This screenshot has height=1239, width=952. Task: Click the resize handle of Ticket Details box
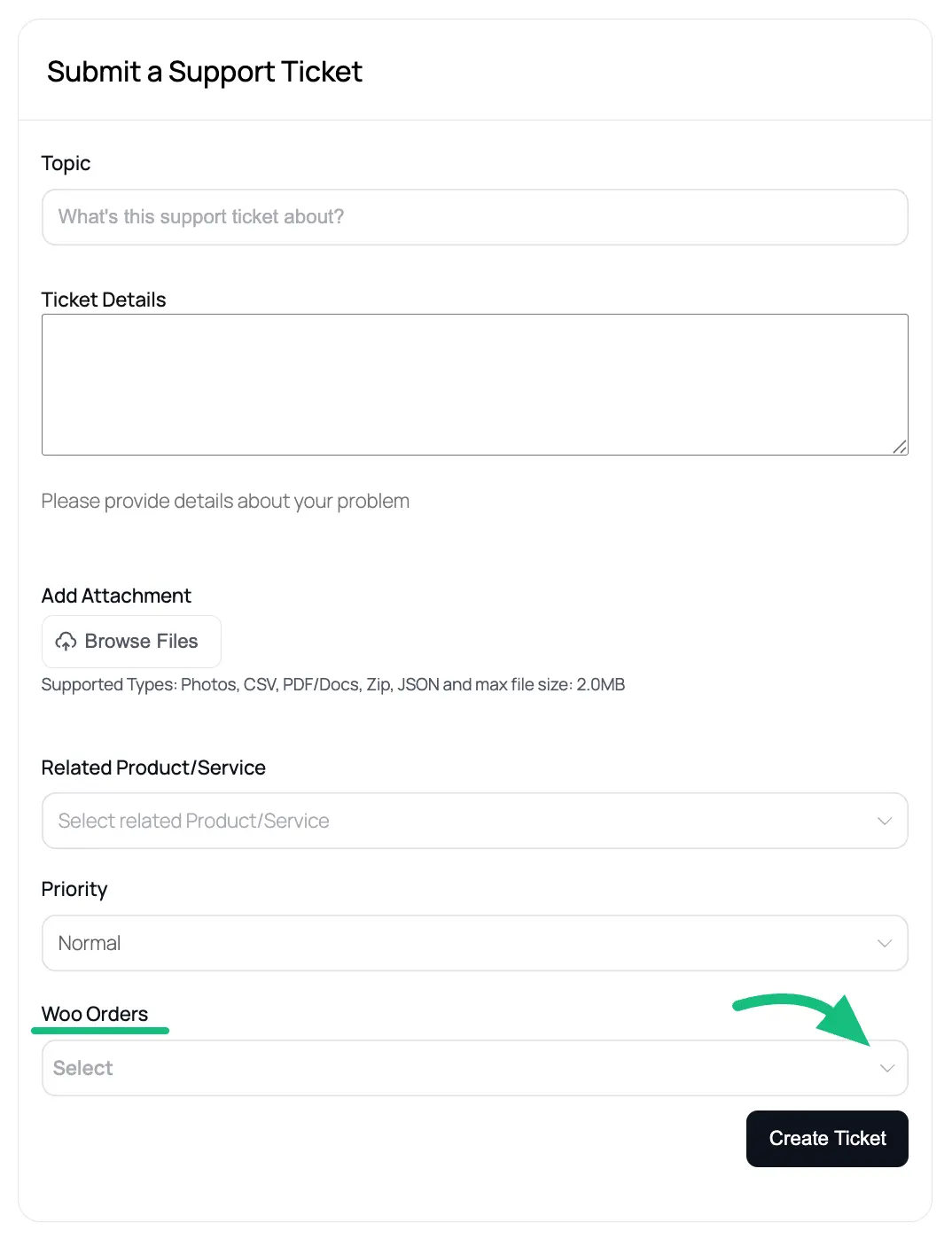(x=900, y=447)
